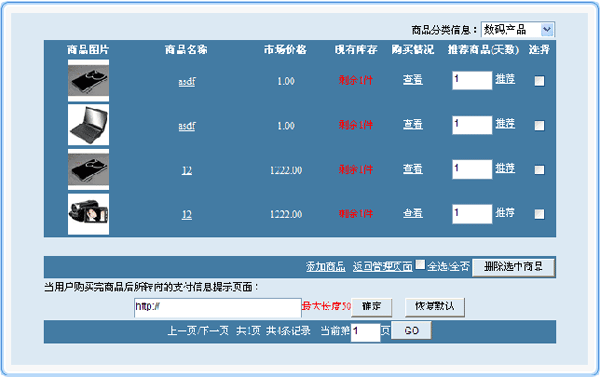Tick the 选择 checkbox in the first asdf row
Image resolution: width=600 pixels, height=377 pixels.
tap(540, 81)
